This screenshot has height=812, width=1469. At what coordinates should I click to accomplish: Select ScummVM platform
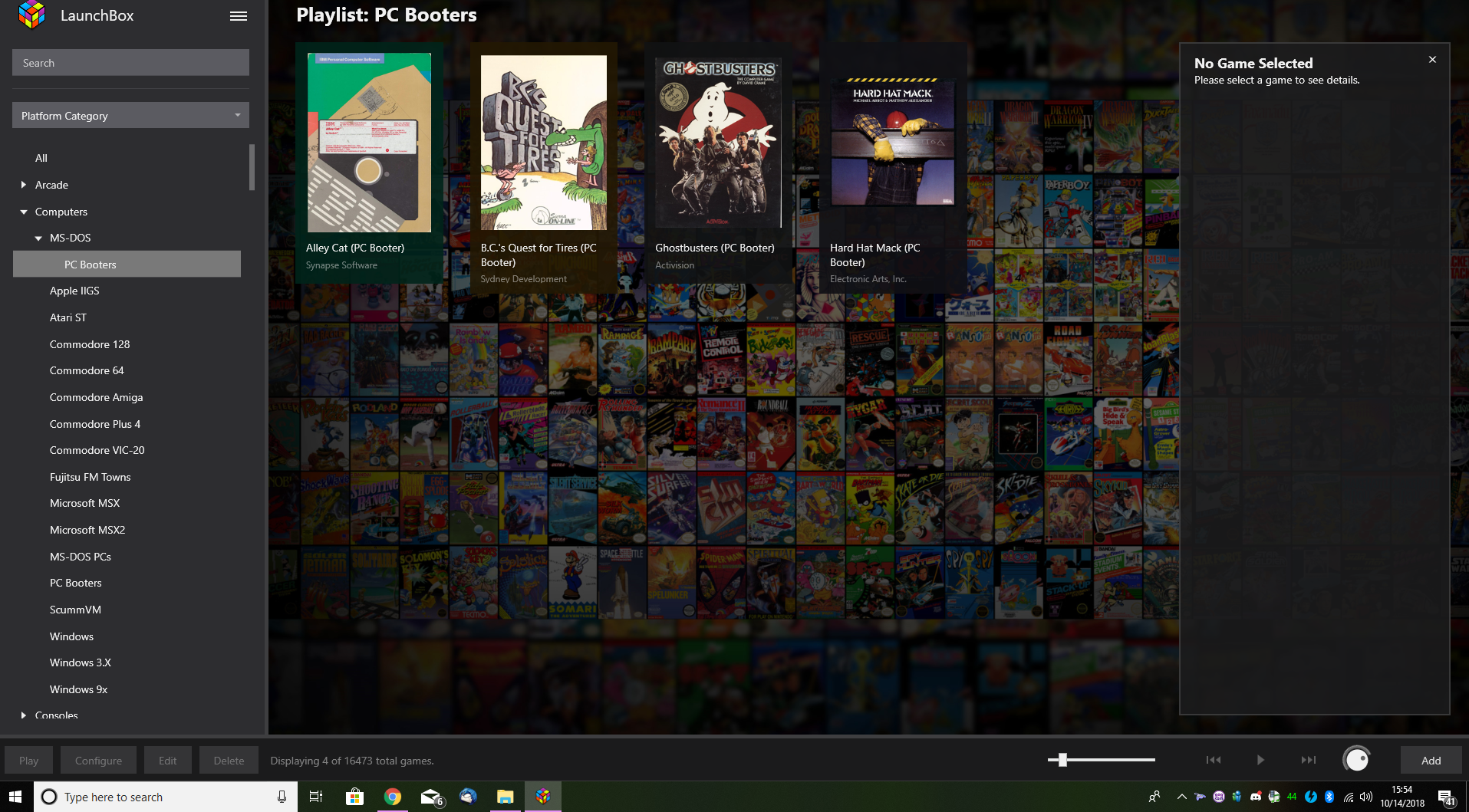75,610
